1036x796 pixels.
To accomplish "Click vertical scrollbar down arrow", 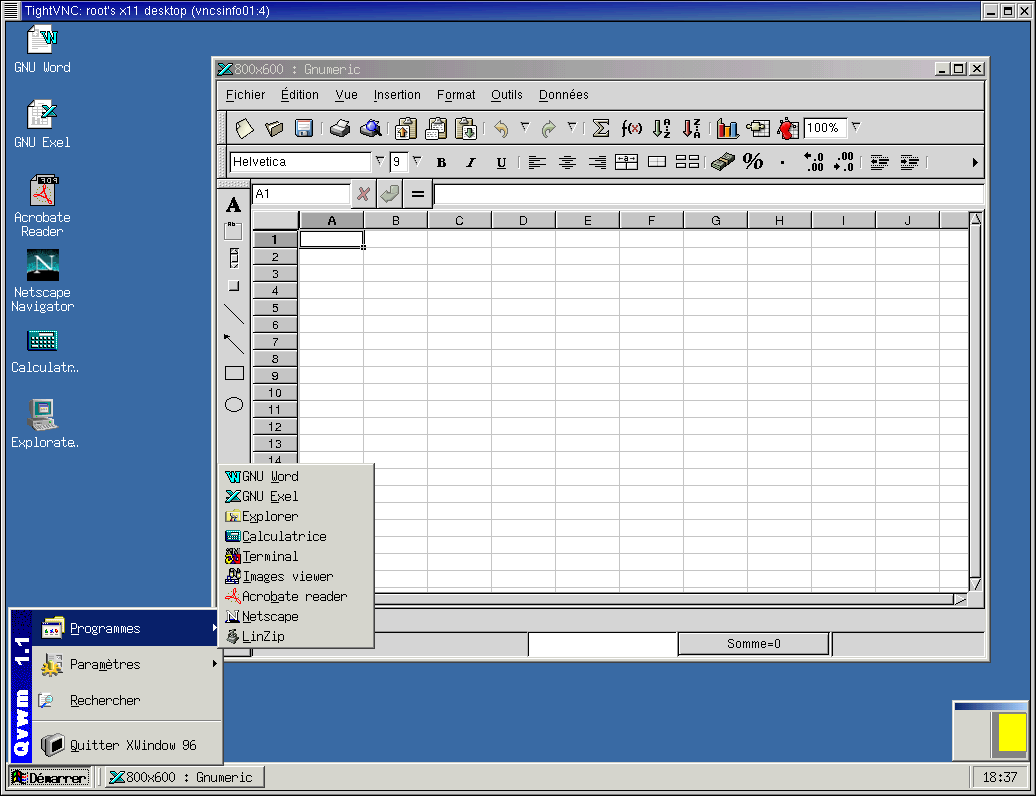I will click(975, 584).
